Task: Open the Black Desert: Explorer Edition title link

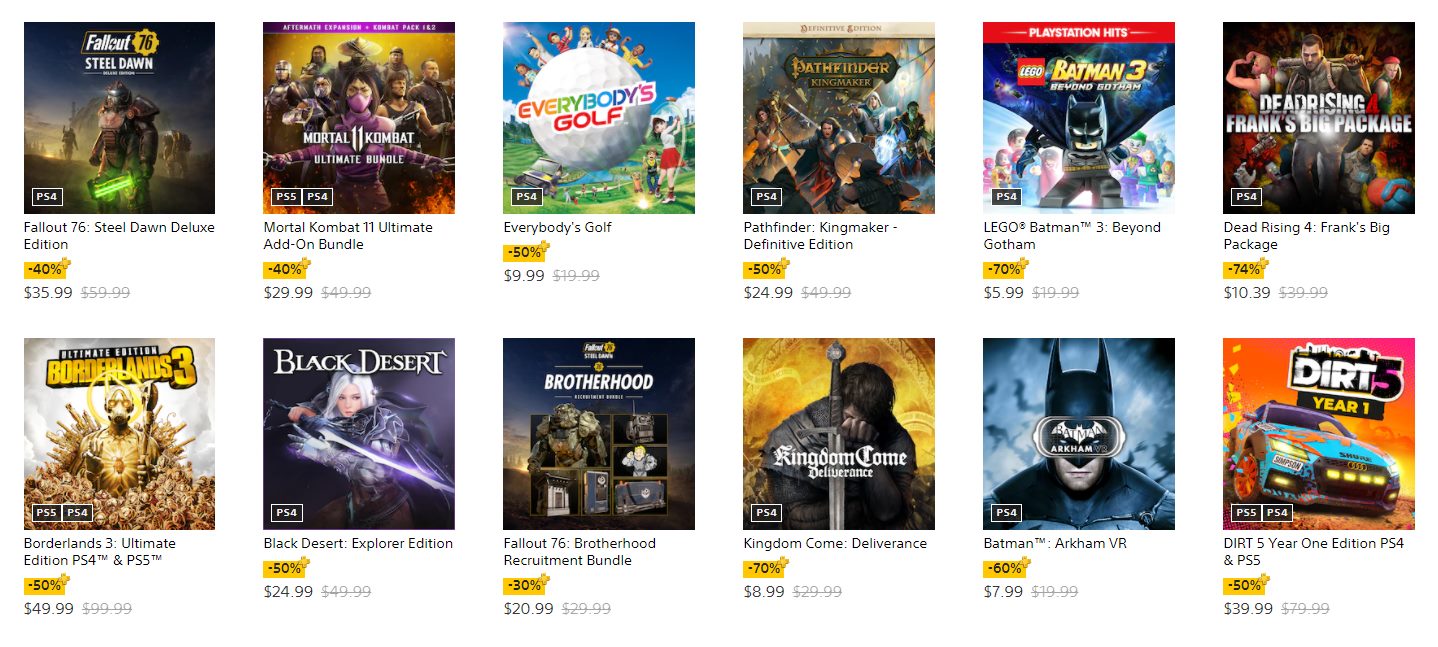Action: click(x=358, y=543)
